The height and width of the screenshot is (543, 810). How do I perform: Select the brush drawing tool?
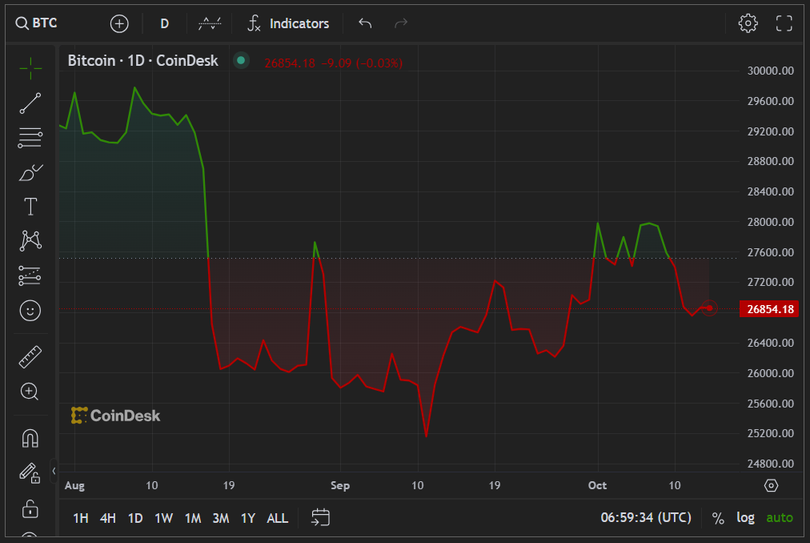(x=30, y=173)
